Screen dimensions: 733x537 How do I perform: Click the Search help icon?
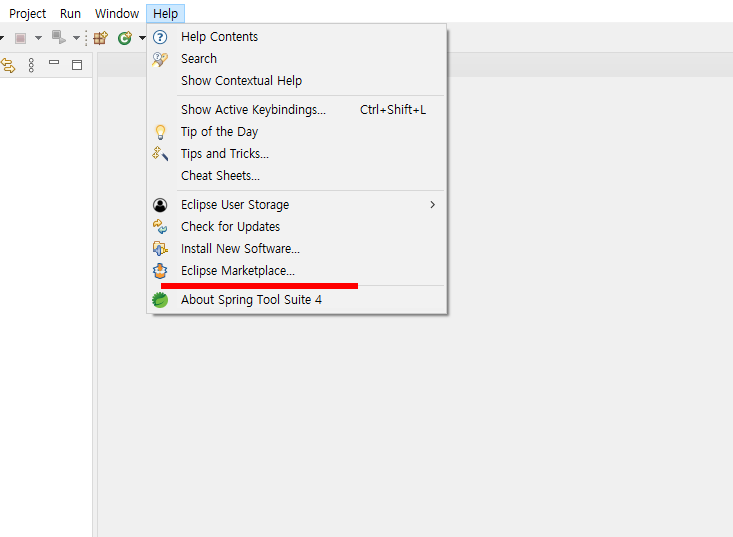(x=160, y=59)
